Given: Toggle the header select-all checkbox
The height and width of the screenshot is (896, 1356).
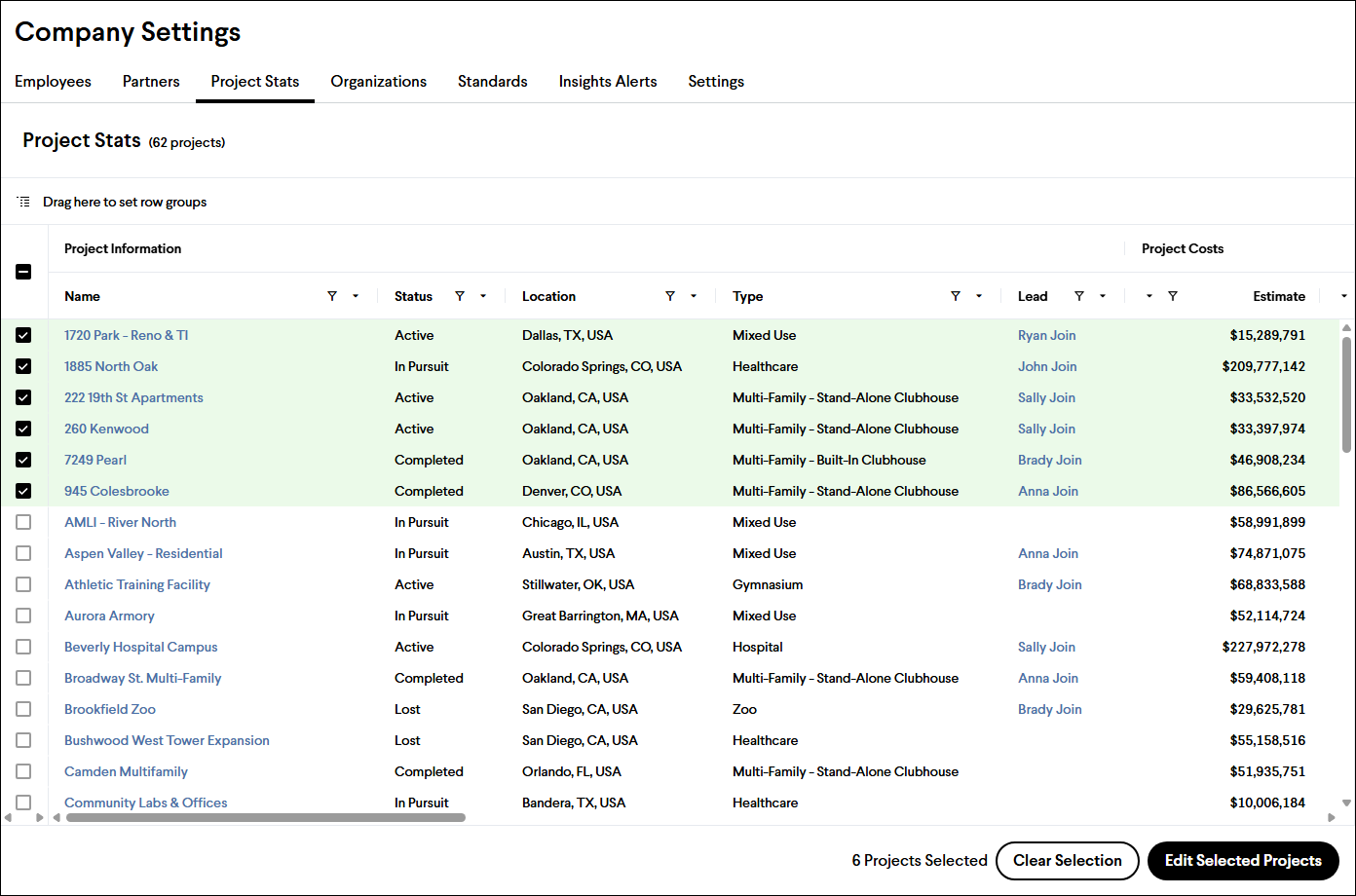Looking at the screenshot, I should tap(23, 273).
